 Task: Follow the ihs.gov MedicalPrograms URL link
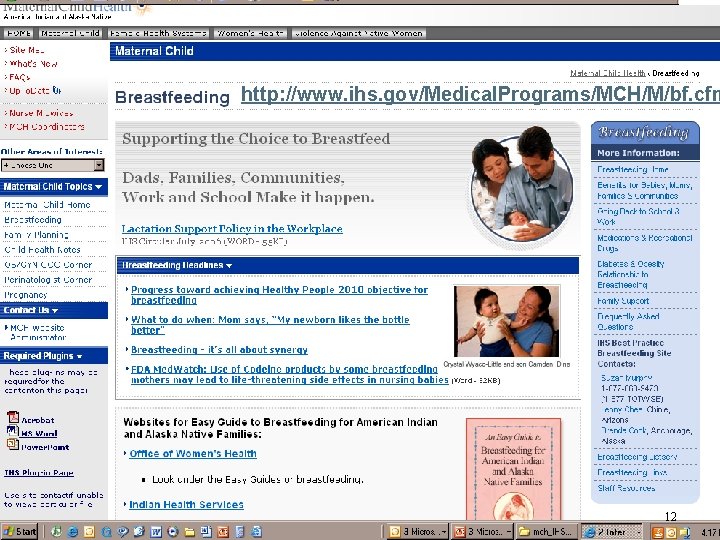point(480,94)
